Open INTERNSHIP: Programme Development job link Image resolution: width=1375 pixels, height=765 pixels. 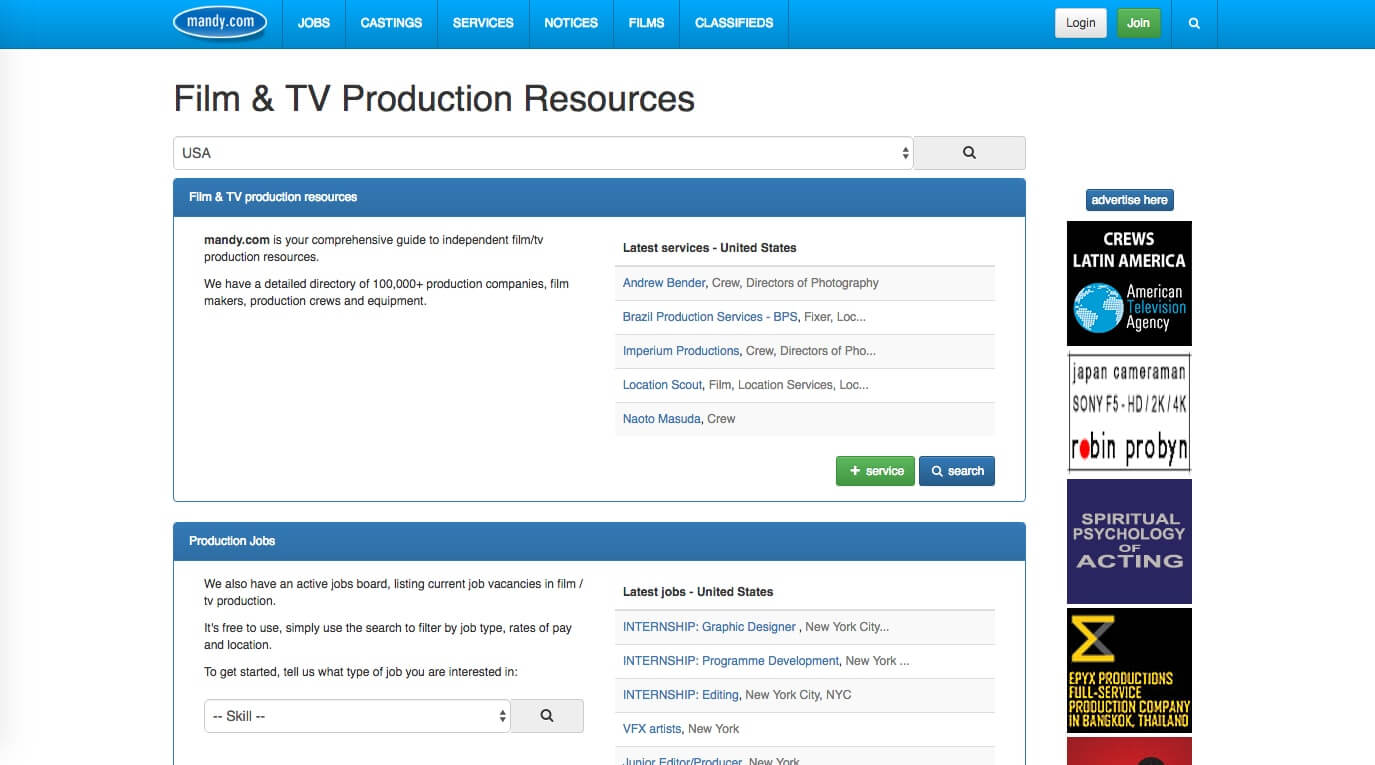coord(731,661)
